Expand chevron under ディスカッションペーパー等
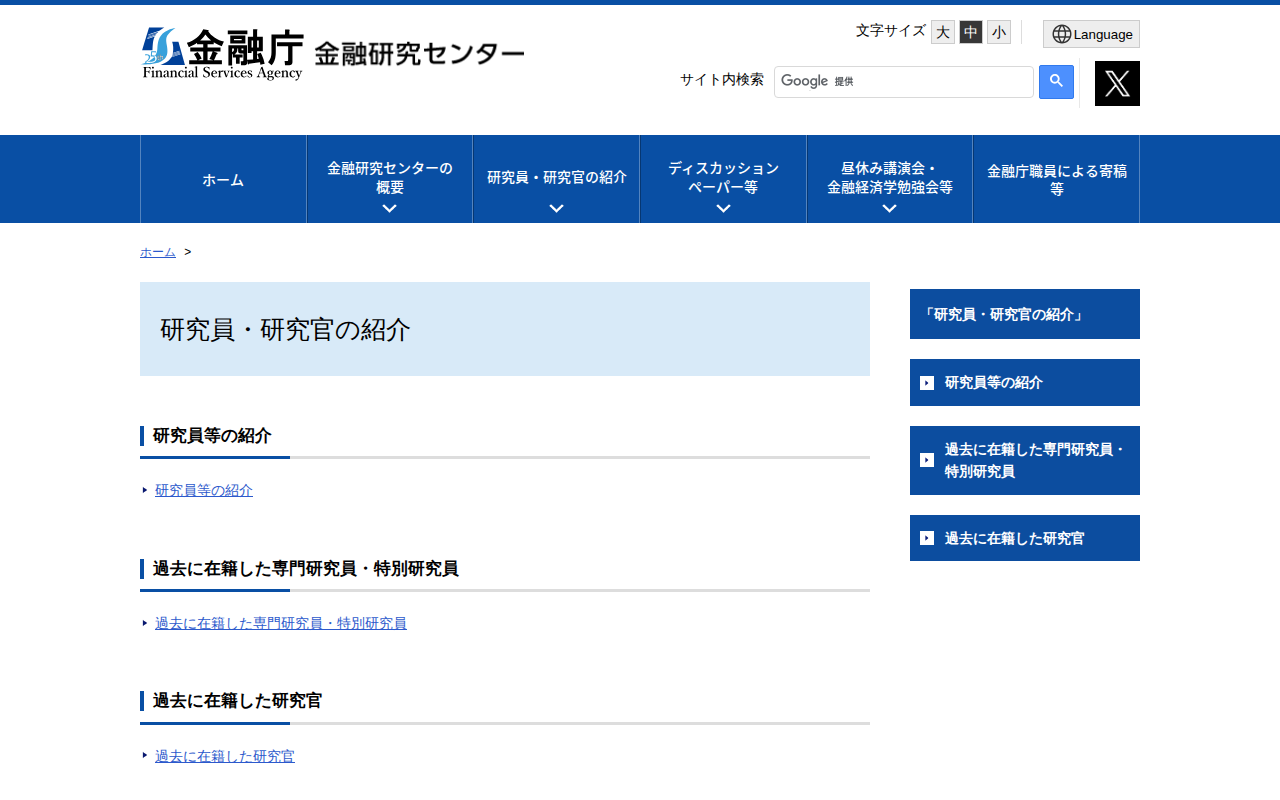 pos(723,208)
